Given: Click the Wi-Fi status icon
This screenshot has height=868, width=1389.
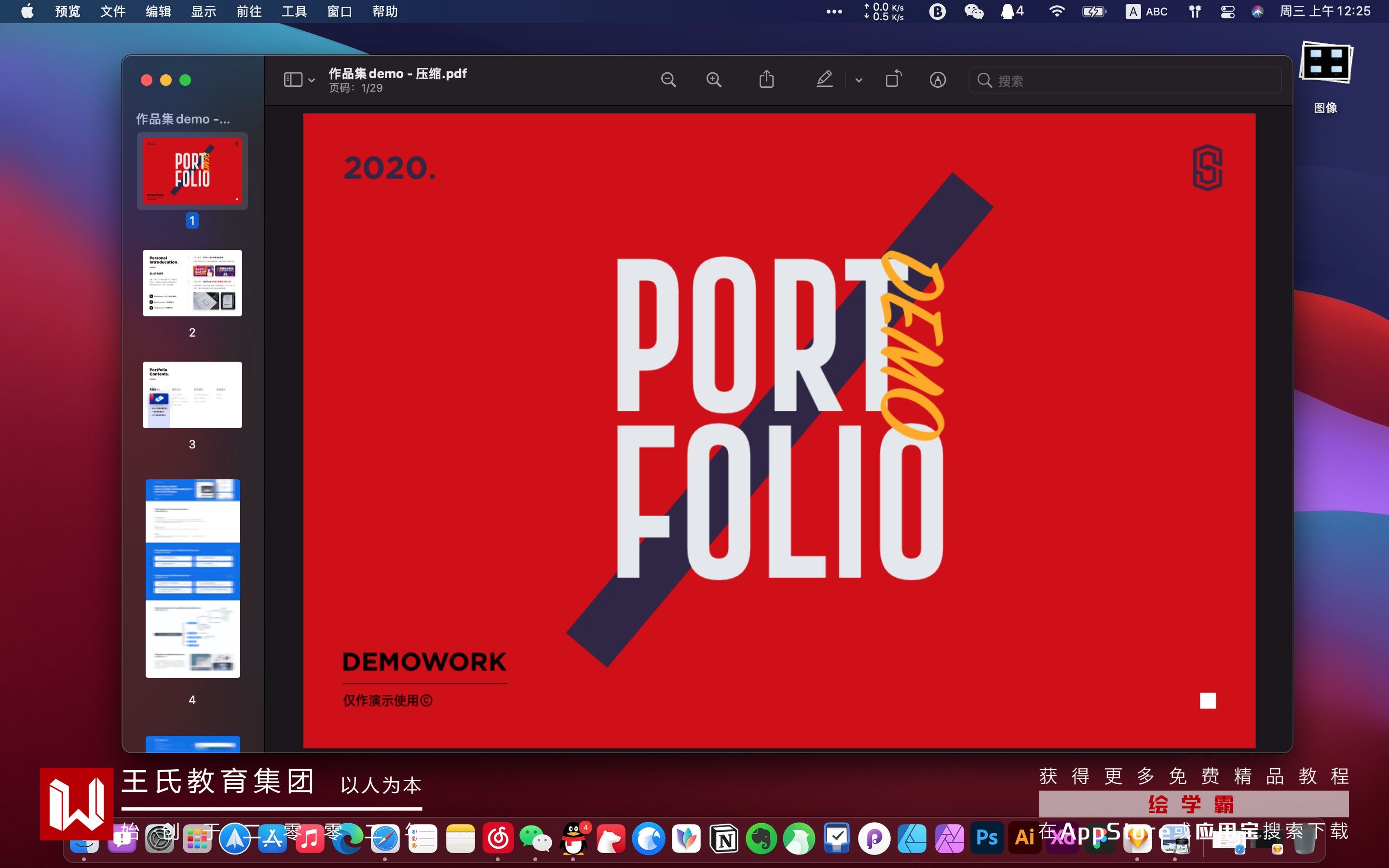Looking at the screenshot, I should (1056, 12).
